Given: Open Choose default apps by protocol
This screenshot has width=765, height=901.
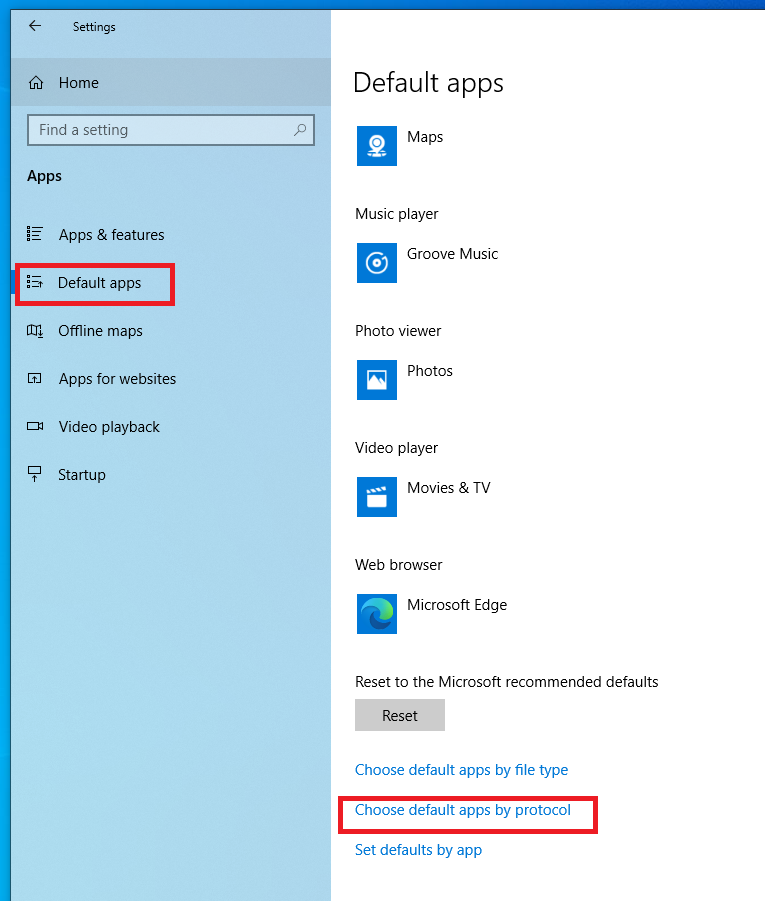Looking at the screenshot, I should tap(463, 810).
